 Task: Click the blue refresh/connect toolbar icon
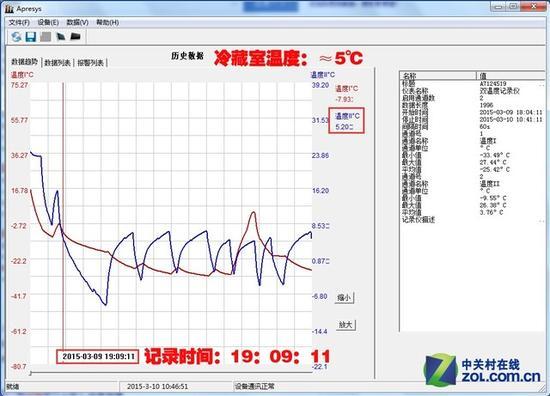tap(16, 36)
